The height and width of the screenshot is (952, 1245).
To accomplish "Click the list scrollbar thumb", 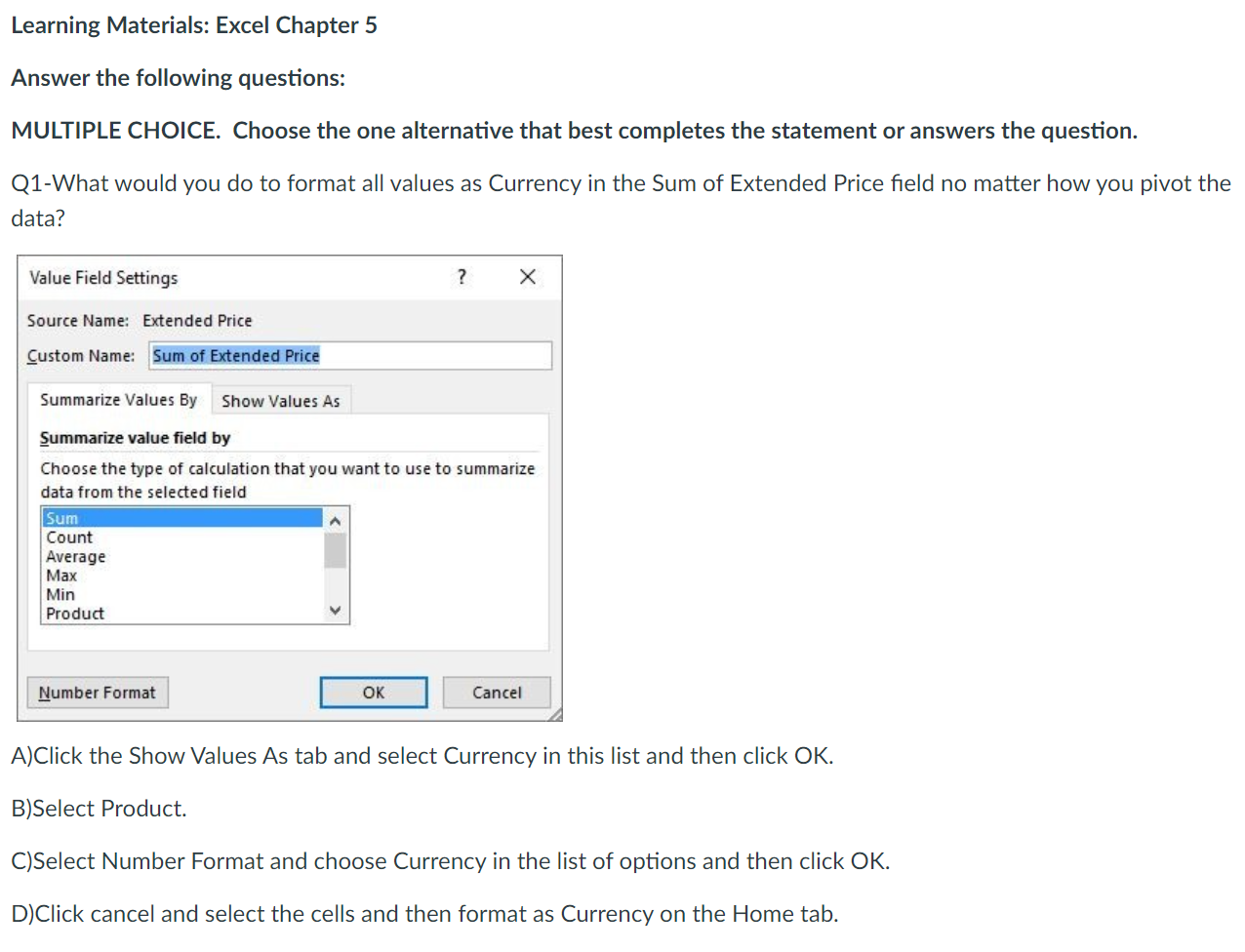I will point(336,551).
